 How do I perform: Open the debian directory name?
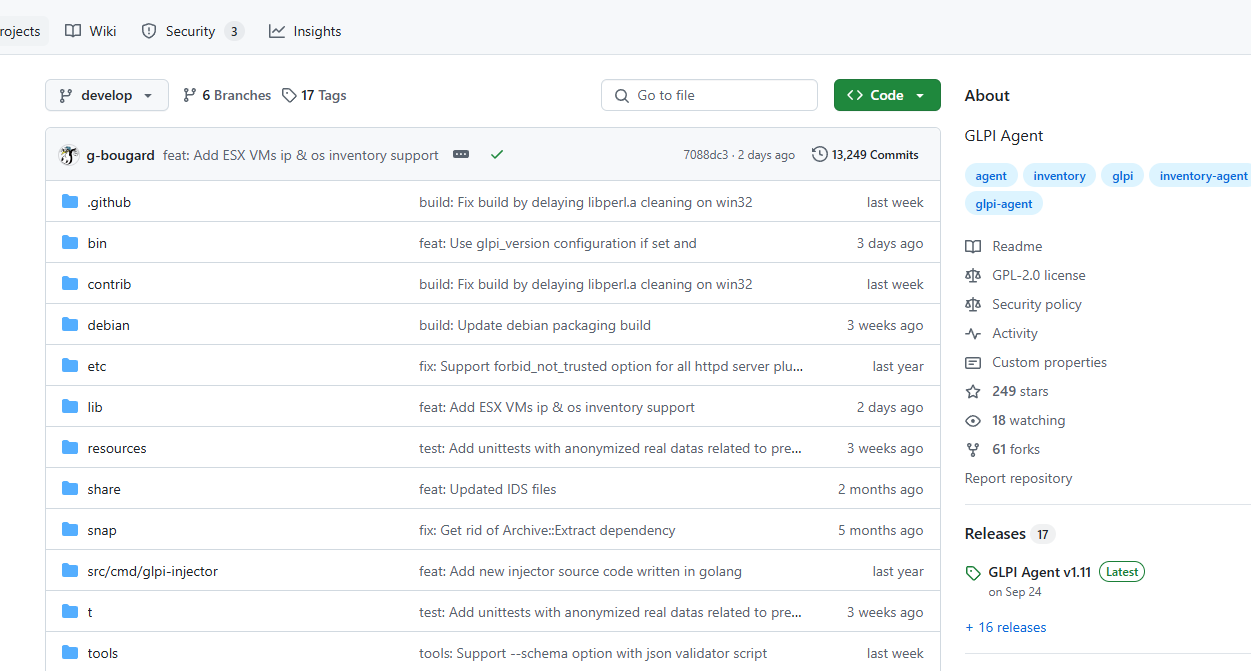click(x=108, y=325)
